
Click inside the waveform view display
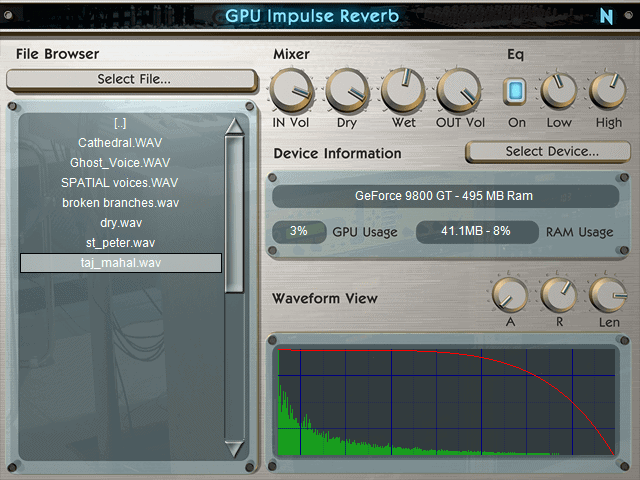[447, 402]
